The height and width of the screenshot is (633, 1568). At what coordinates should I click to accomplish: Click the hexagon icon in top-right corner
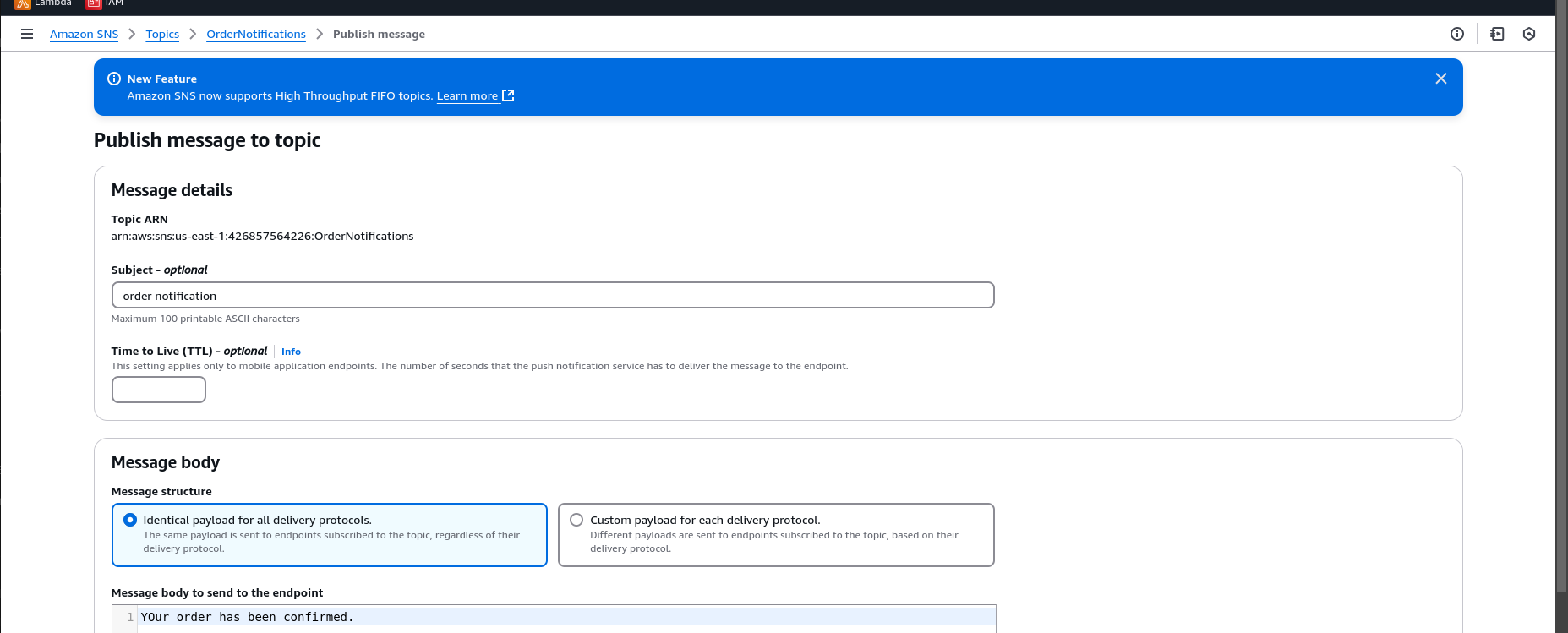coord(1528,34)
